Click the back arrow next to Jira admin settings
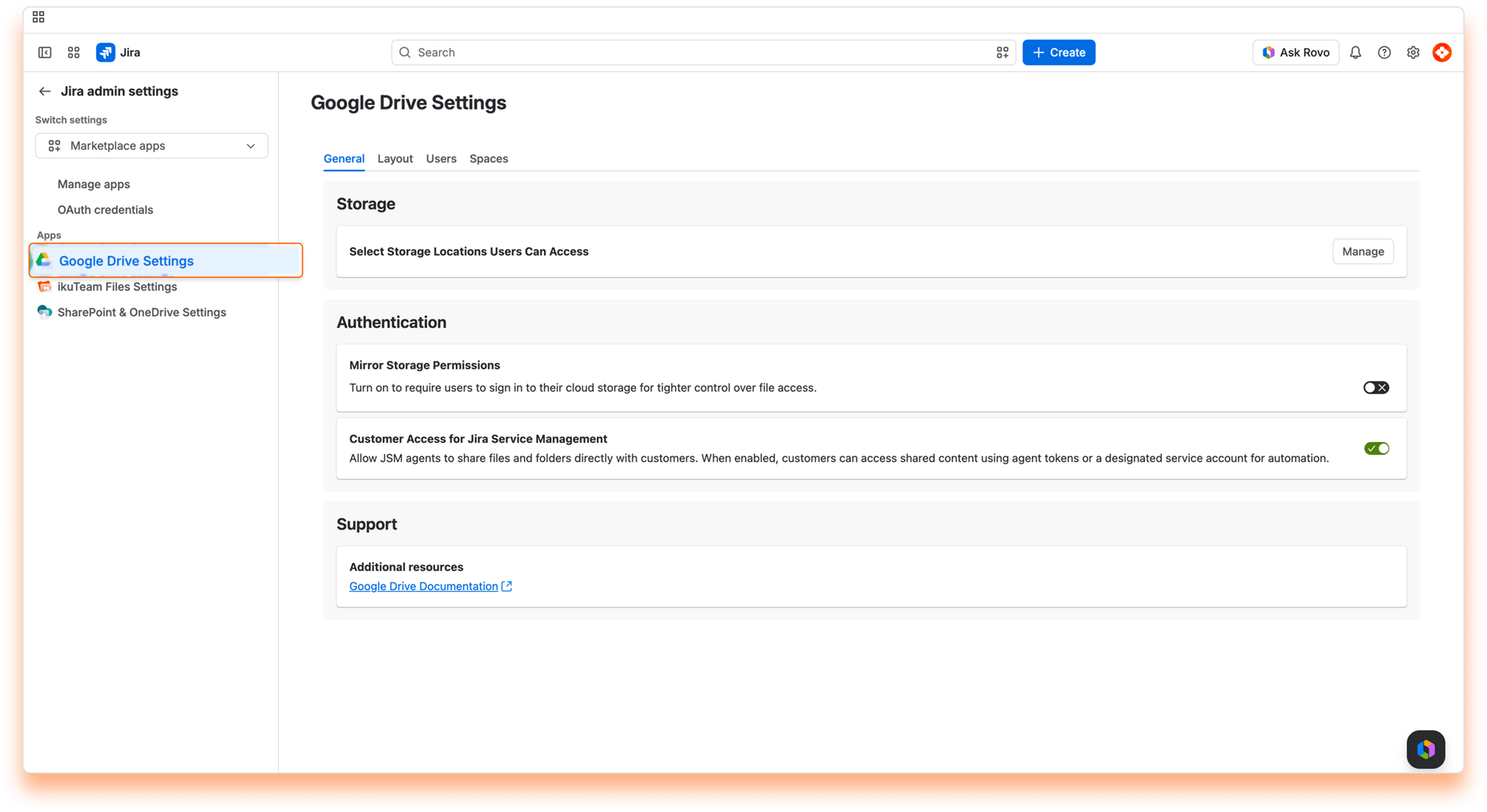Image resolution: width=1487 pixels, height=812 pixels. 45,91
